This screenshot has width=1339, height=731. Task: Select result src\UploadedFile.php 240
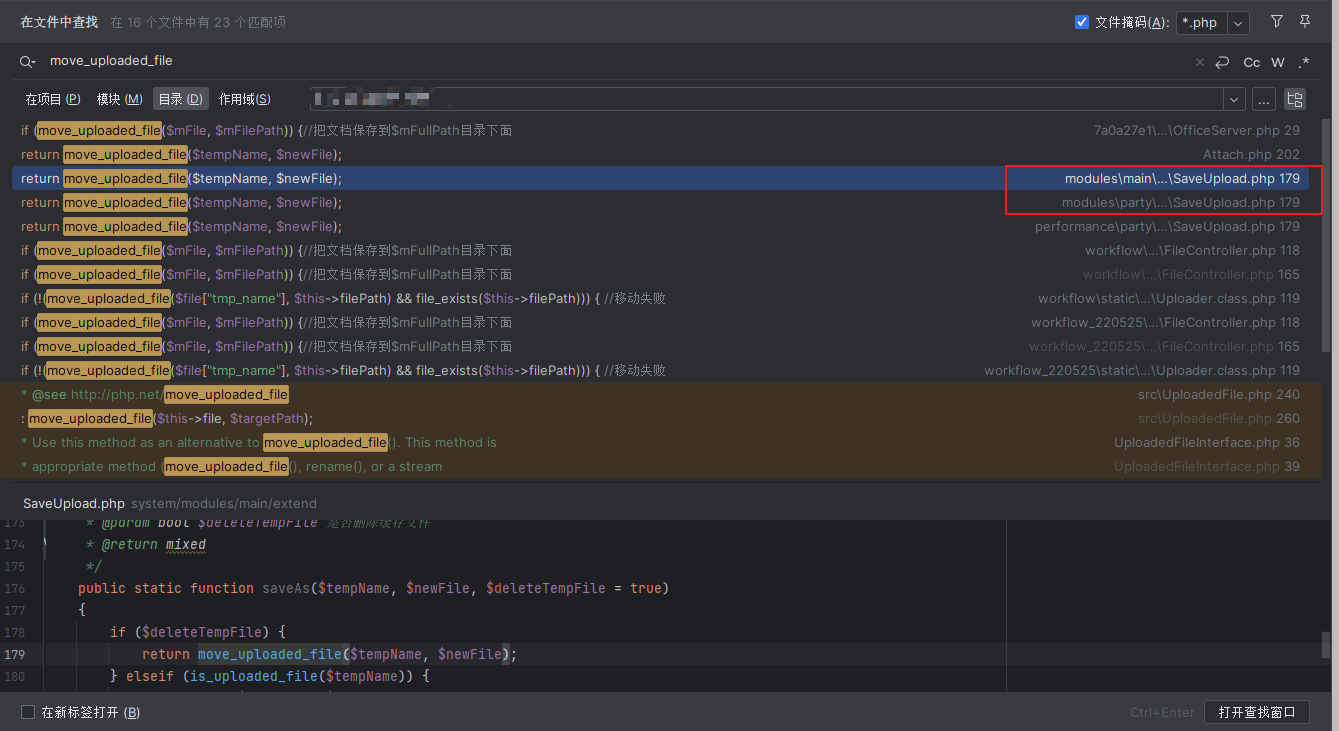coord(660,395)
